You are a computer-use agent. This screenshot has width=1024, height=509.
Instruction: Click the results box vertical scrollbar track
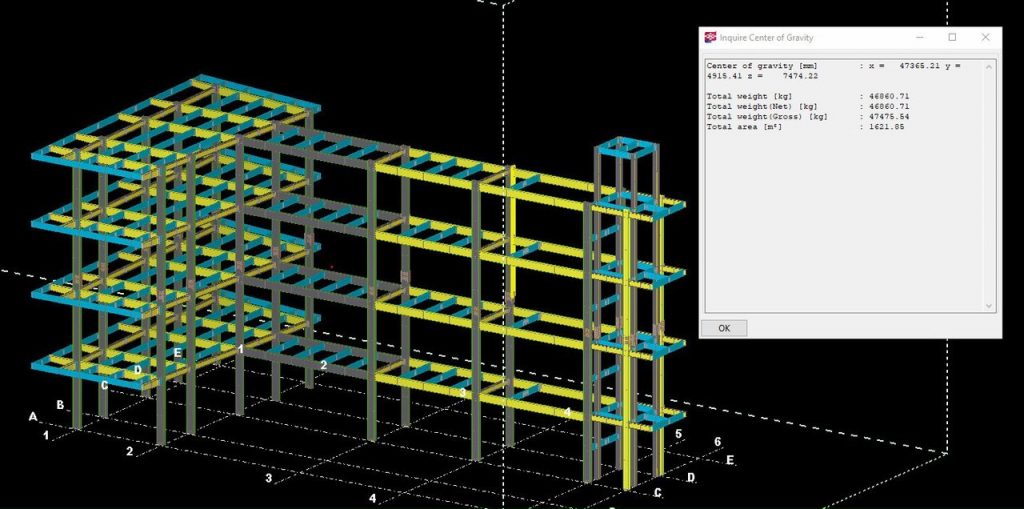click(989, 180)
